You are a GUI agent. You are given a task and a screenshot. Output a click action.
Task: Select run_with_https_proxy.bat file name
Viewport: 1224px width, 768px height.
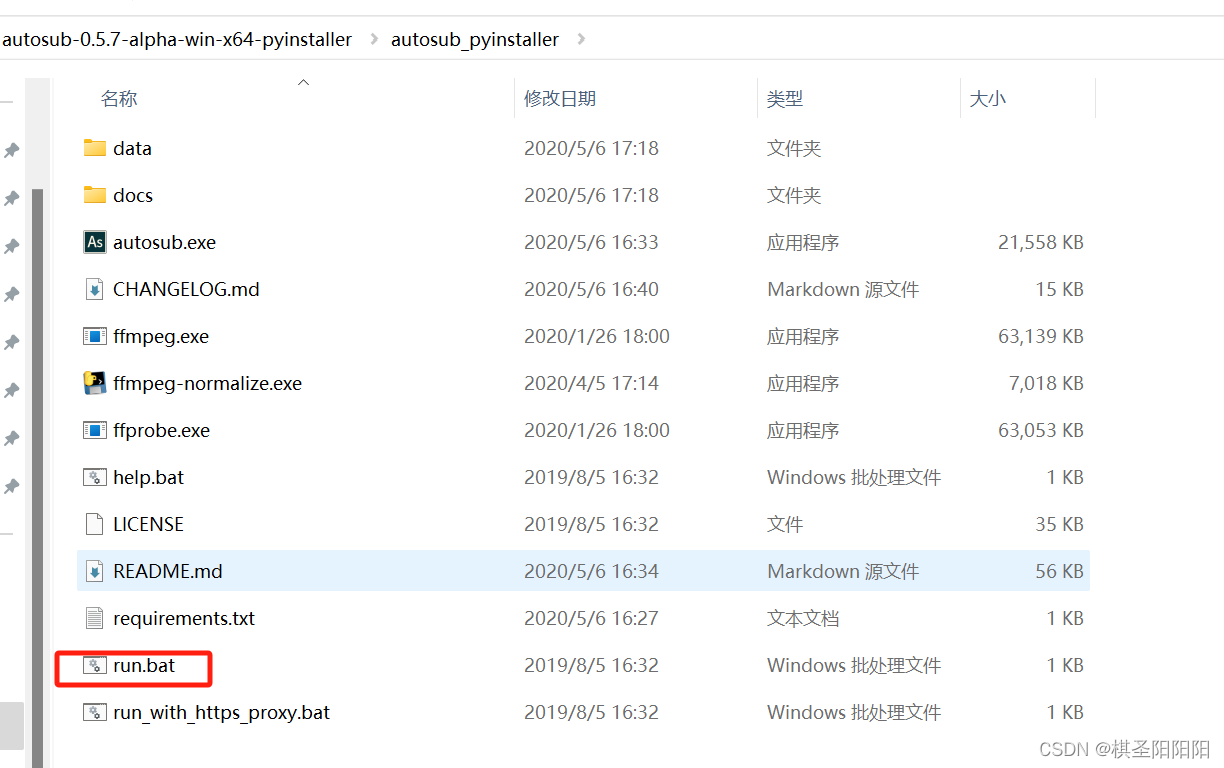pos(221,712)
